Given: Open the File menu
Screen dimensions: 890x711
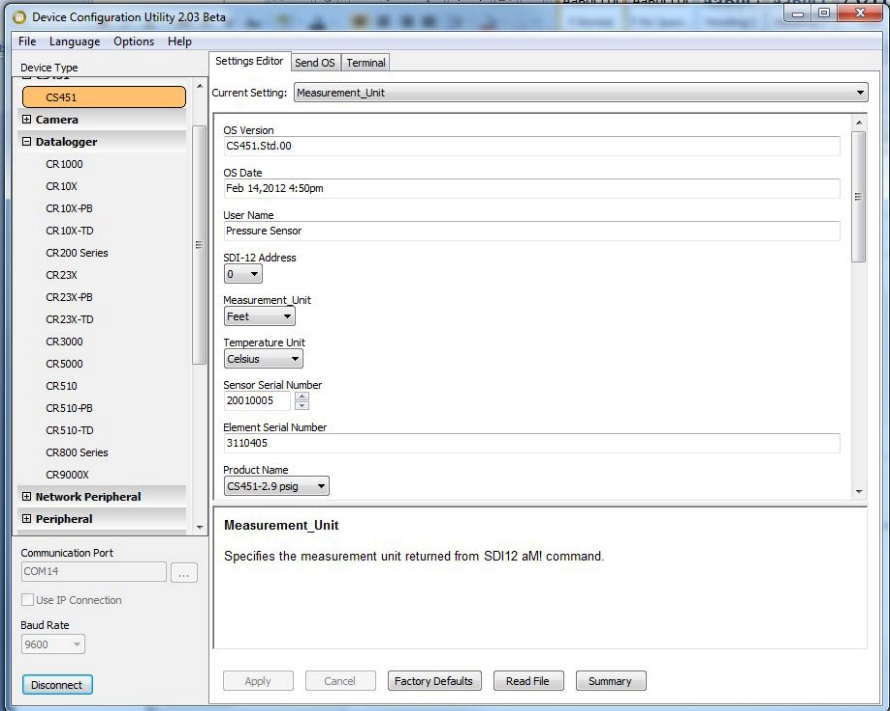Looking at the screenshot, I should 26,41.
